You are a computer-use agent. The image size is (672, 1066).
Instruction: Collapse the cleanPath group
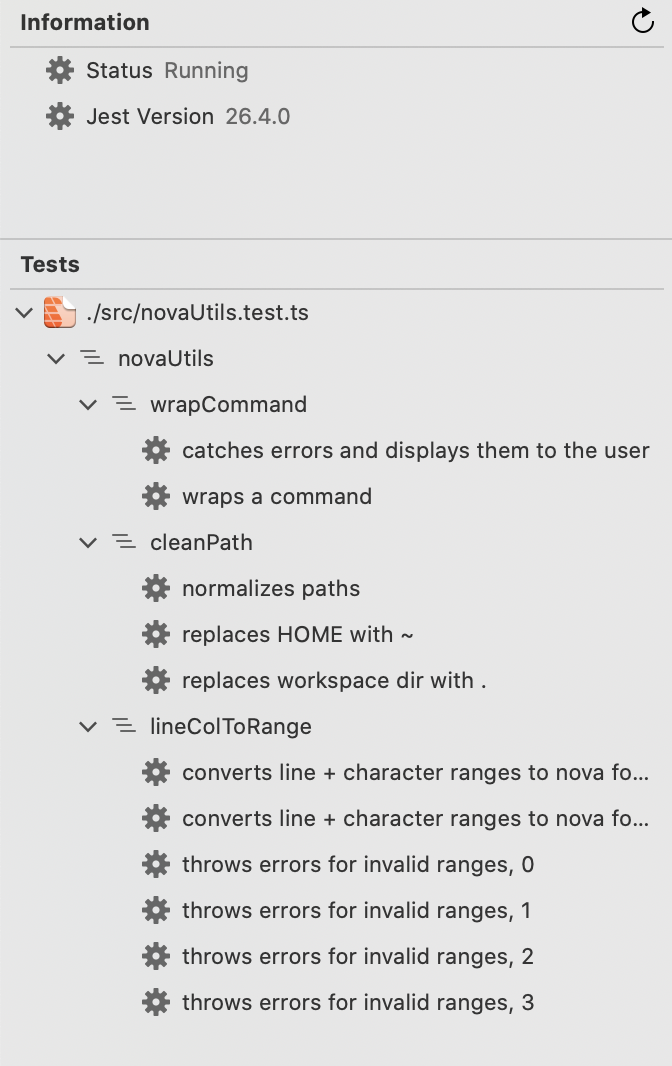point(88,543)
